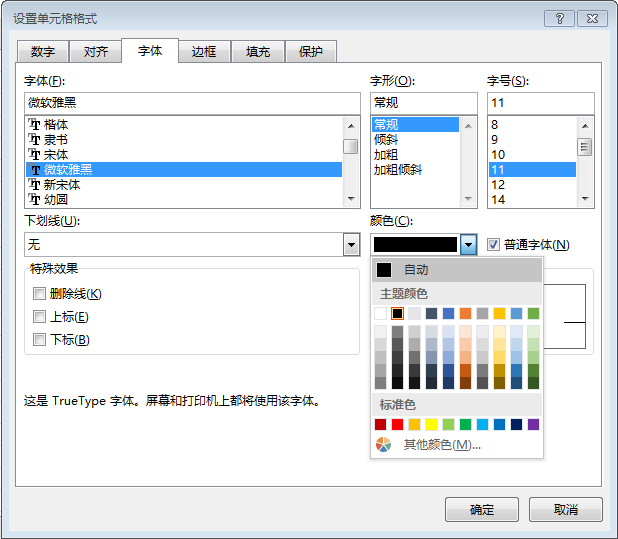The image size is (618, 539).
Task: Select font size 8
Action: pyautogui.click(x=532, y=125)
